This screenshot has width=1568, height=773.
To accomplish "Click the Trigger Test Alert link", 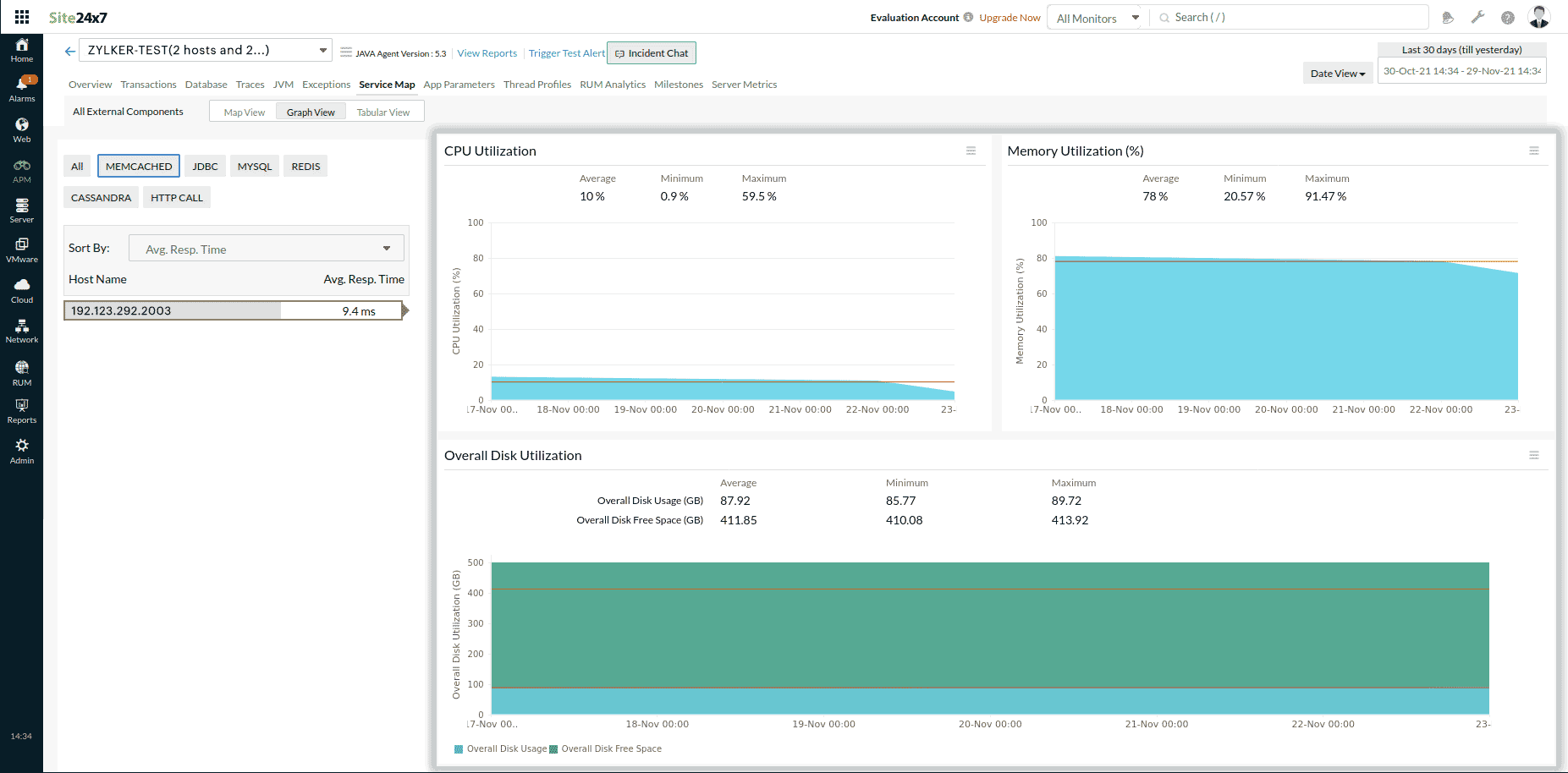I will click(x=566, y=52).
